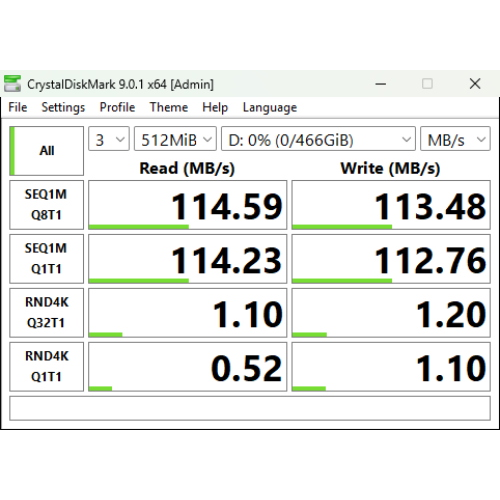Image resolution: width=500 pixels, height=500 pixels.
Task: Run the RND4K Q32T1 benchmark
Action: pos(46,313)
